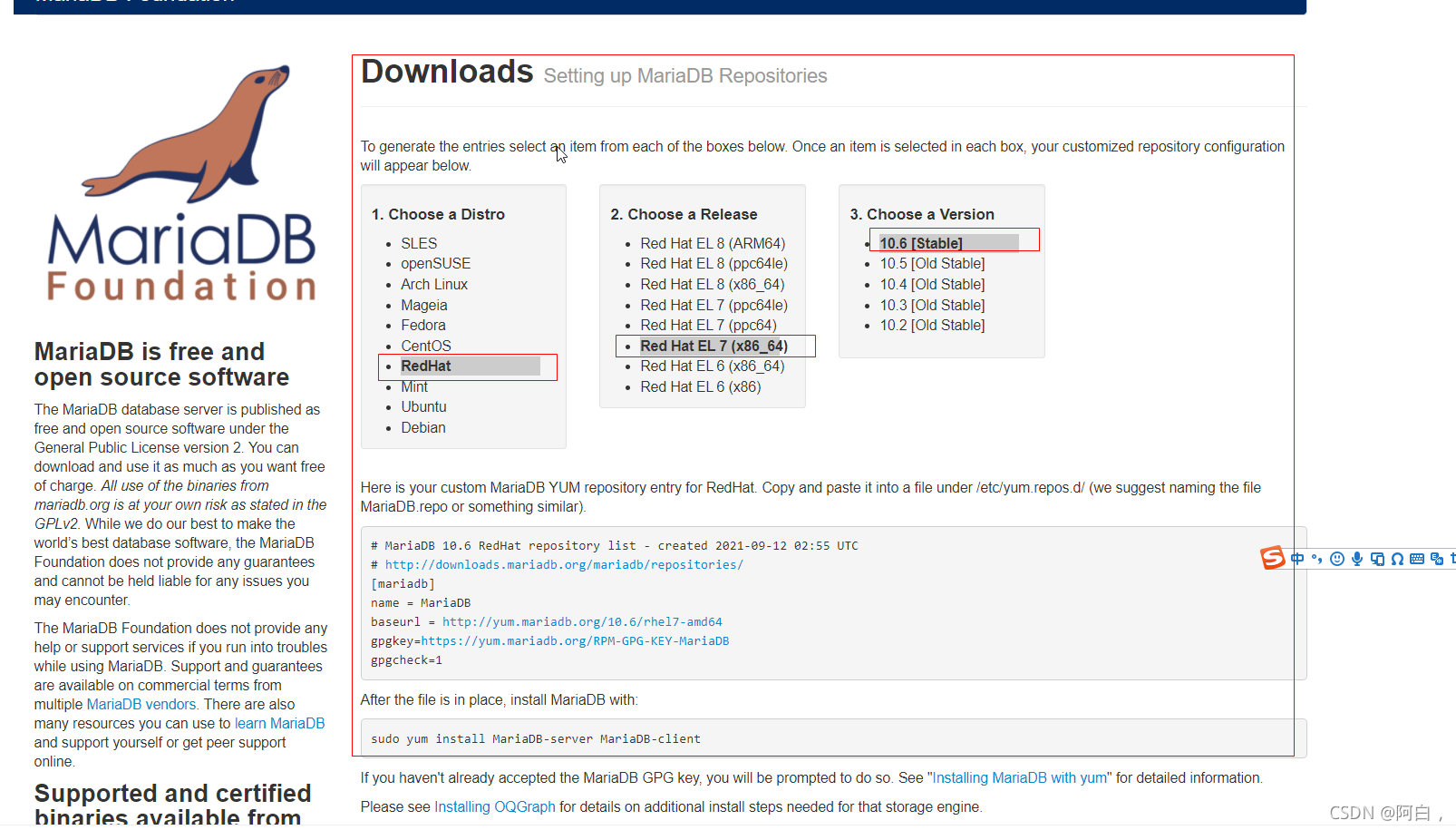Open 'Installing OQGraph' link
The width and height of the screenshot is (1456, 830).
pyautogui.click(x=494, y=806)
